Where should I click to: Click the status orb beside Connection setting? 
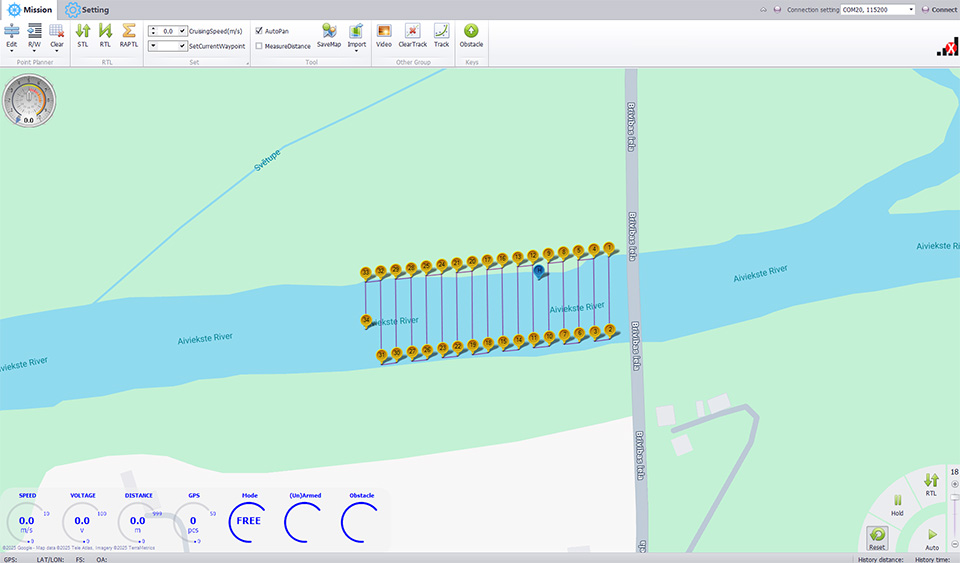coord(777,10)
